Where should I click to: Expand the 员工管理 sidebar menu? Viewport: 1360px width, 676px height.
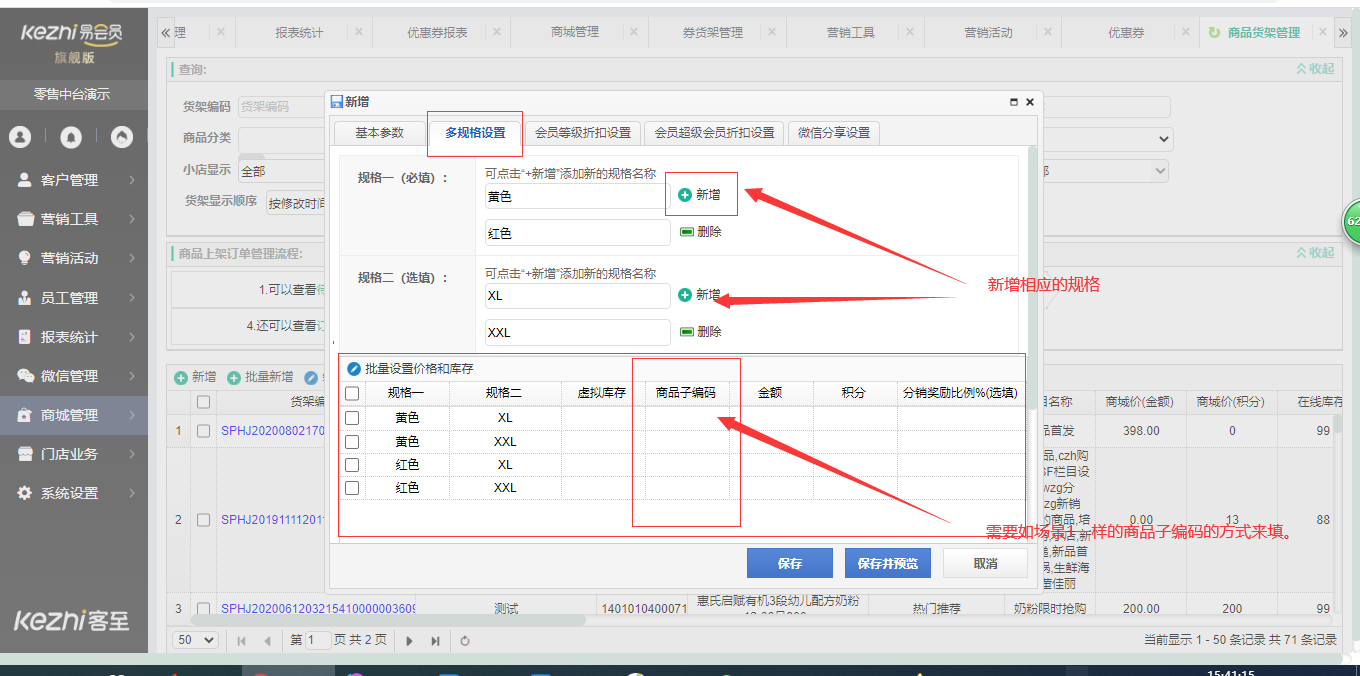click(x=74, y=297)
